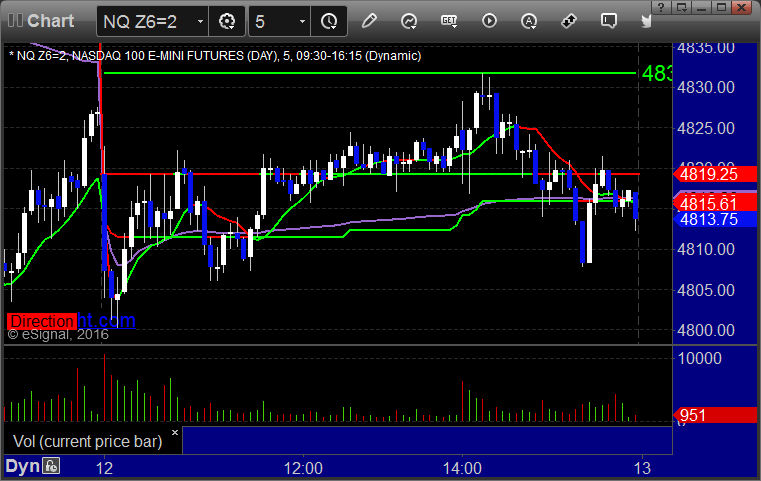Click the interval field showing 5

280,21
